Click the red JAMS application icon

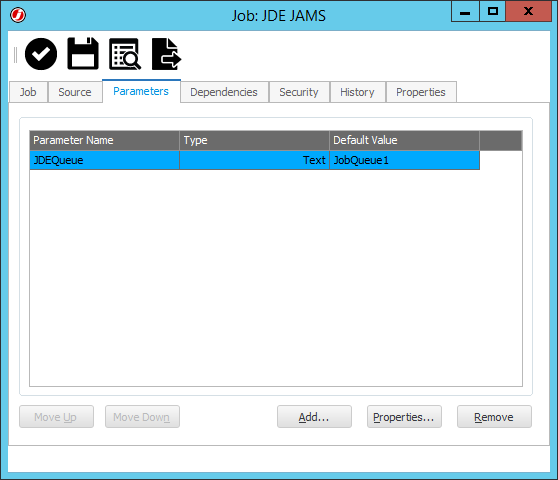(18, 15)
